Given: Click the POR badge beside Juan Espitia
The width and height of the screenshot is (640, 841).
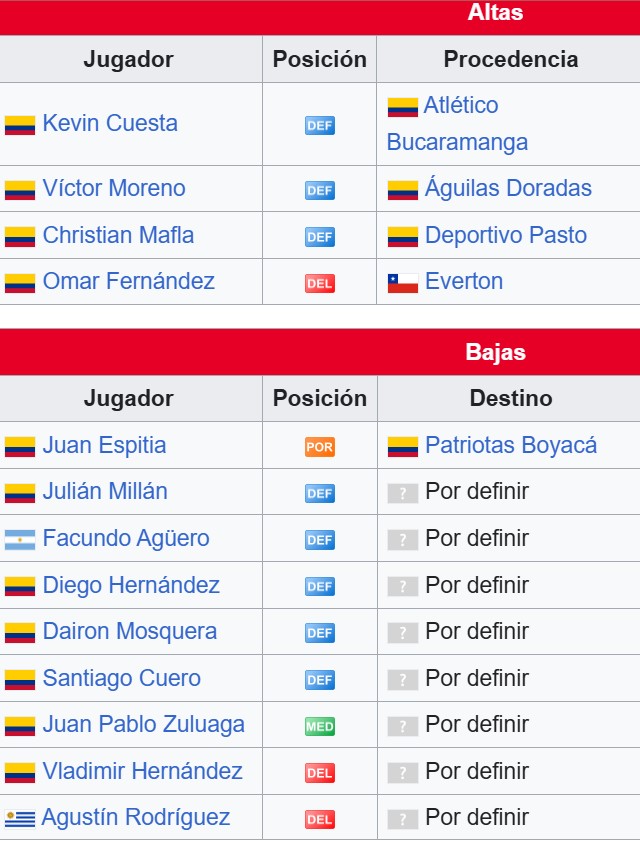Looking at the screenshot, I should [x=320, y=447].
